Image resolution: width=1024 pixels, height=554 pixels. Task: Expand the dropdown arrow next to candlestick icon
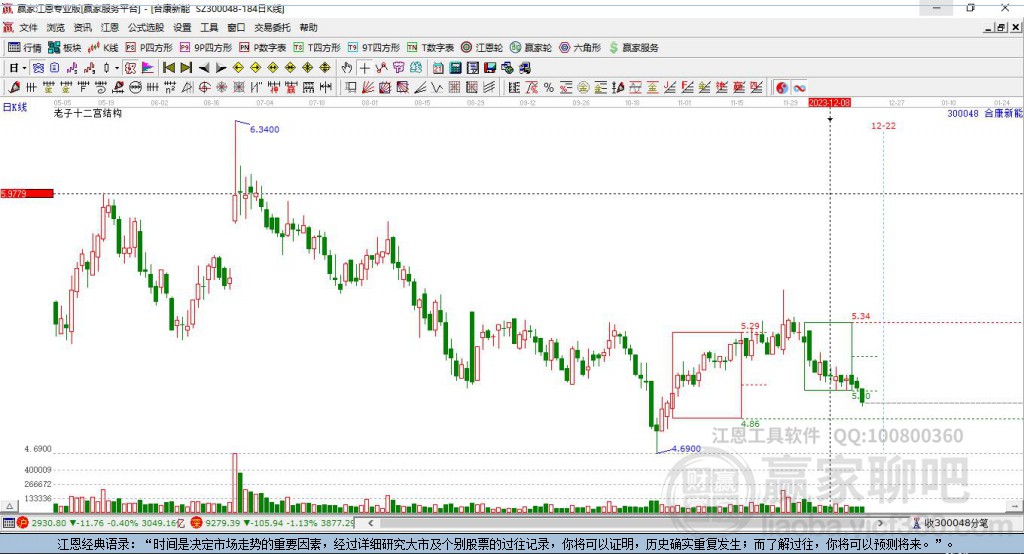117,68
